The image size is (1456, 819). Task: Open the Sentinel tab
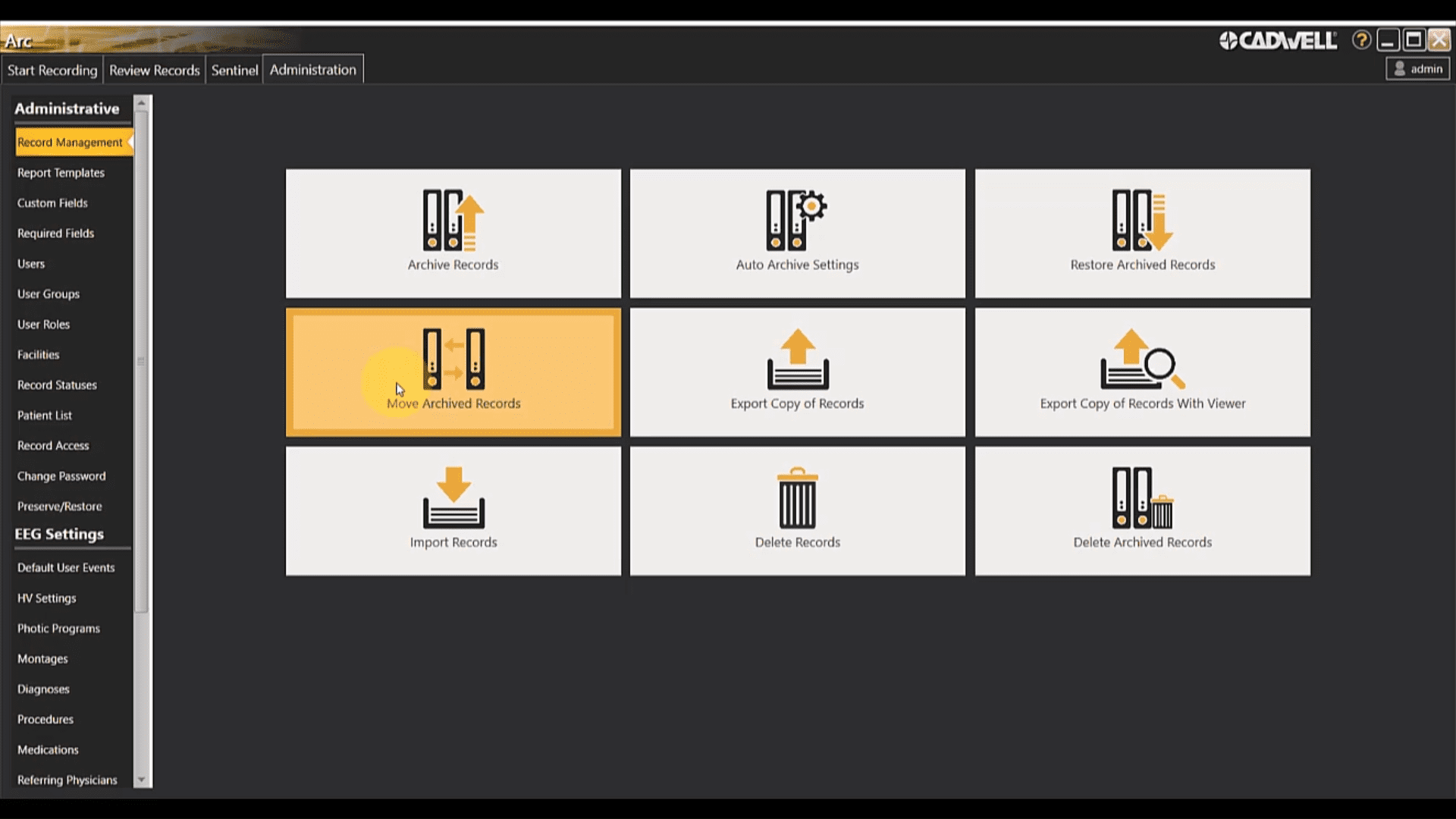click(x=234, y=70)
